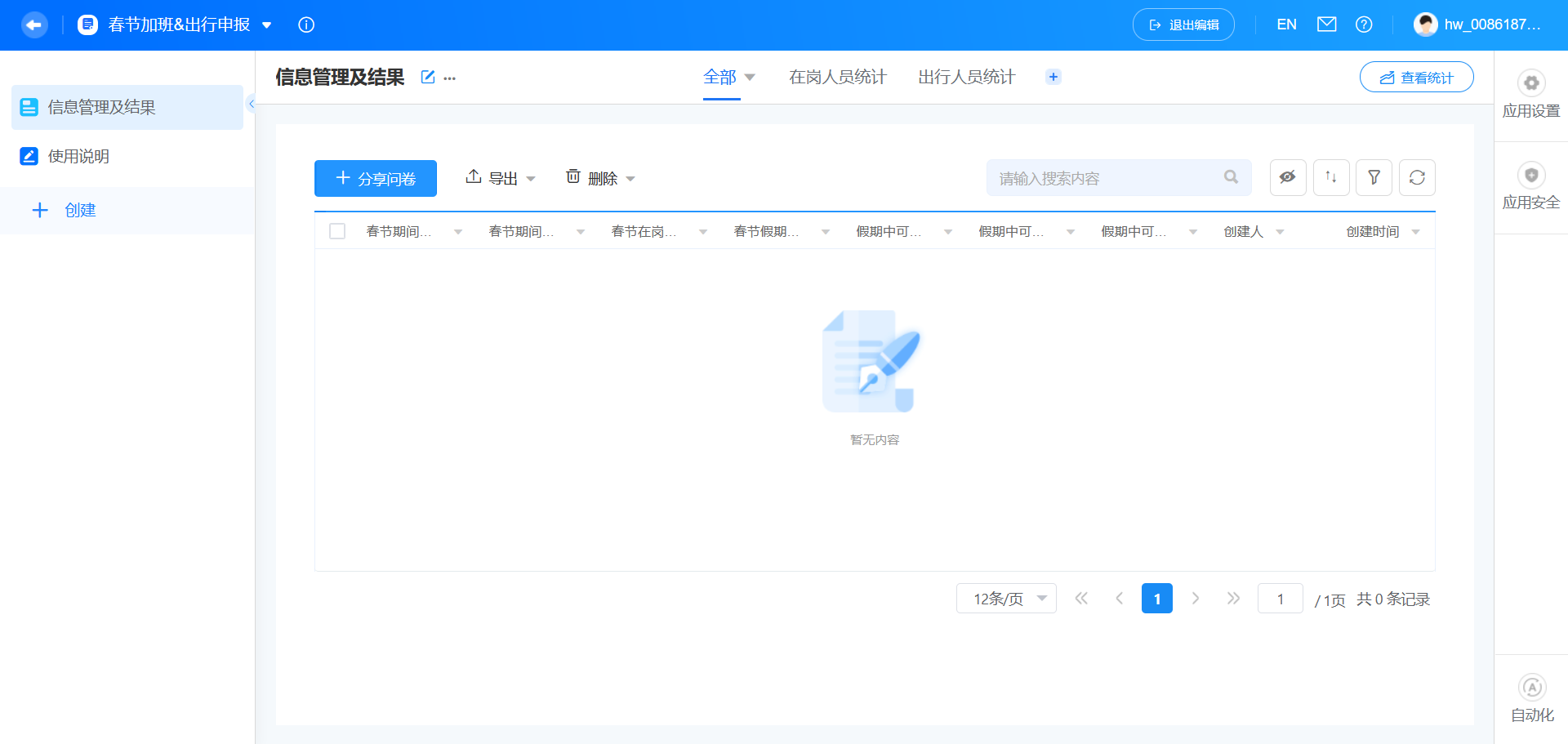Jump to next page with the right arrow

coord(1196,598)
